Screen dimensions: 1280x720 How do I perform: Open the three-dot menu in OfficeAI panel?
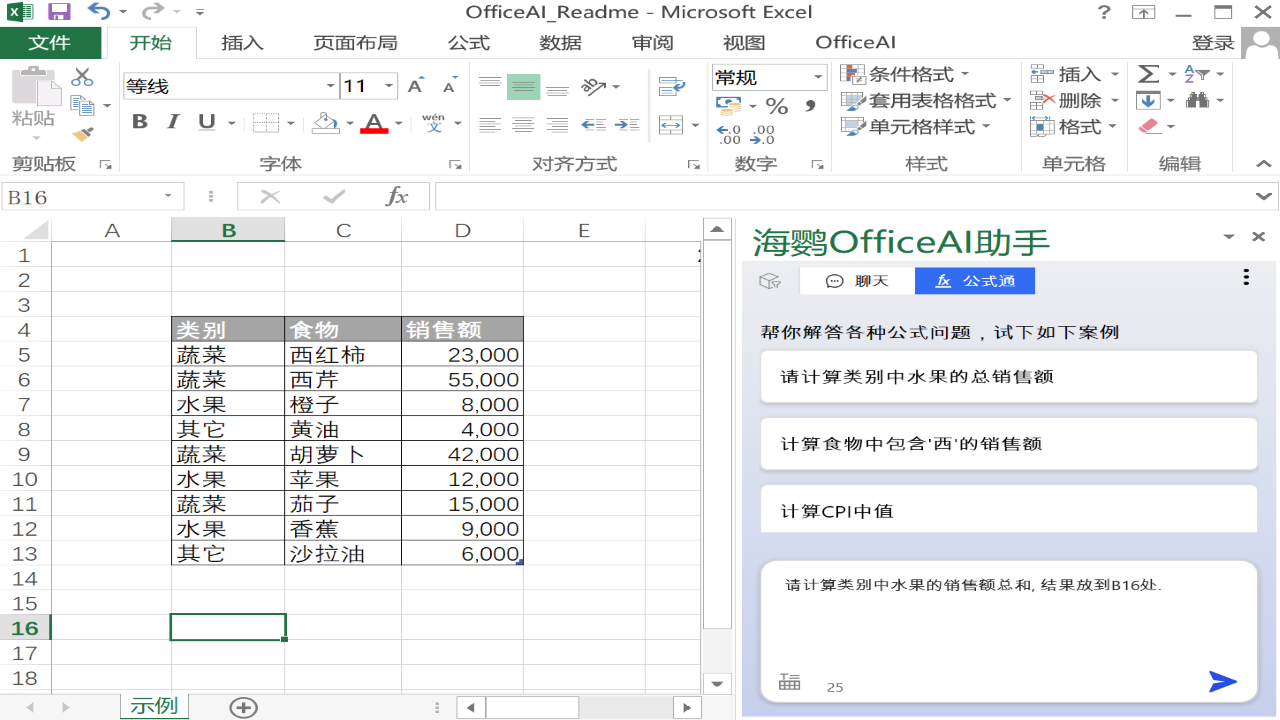[x=1245, y=277]
